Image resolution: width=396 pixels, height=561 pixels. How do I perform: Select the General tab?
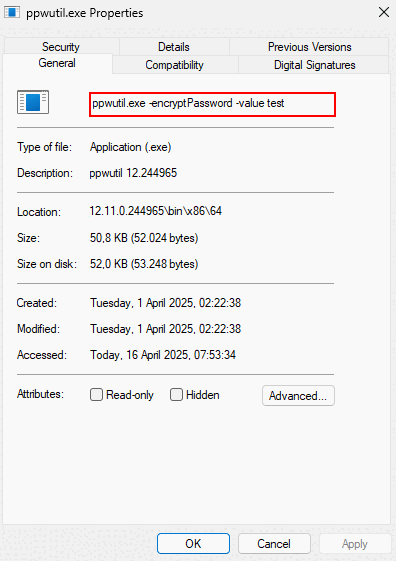click(x=57, y=63)
